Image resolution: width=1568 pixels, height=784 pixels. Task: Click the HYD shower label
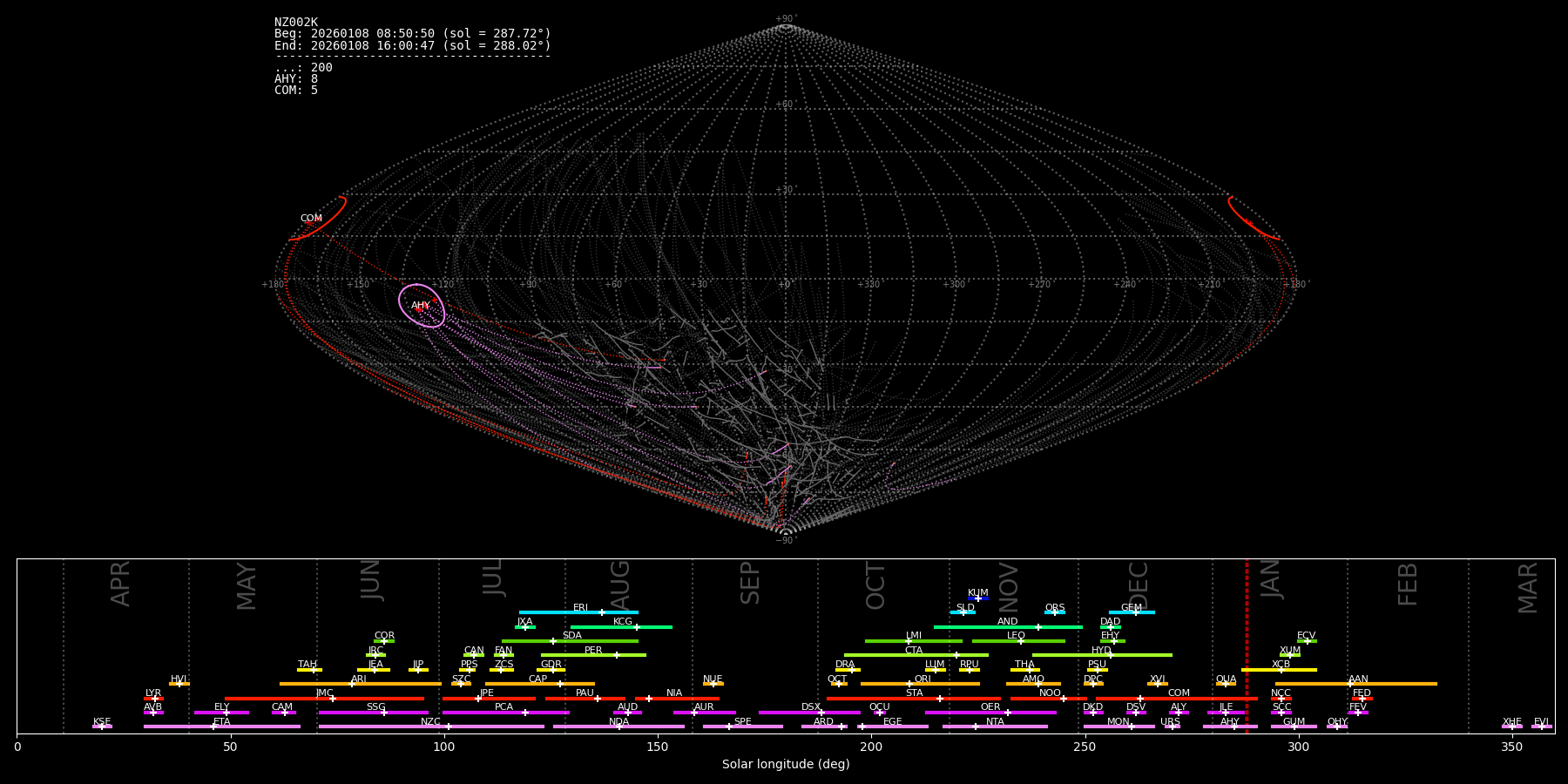pos(1102,651)
